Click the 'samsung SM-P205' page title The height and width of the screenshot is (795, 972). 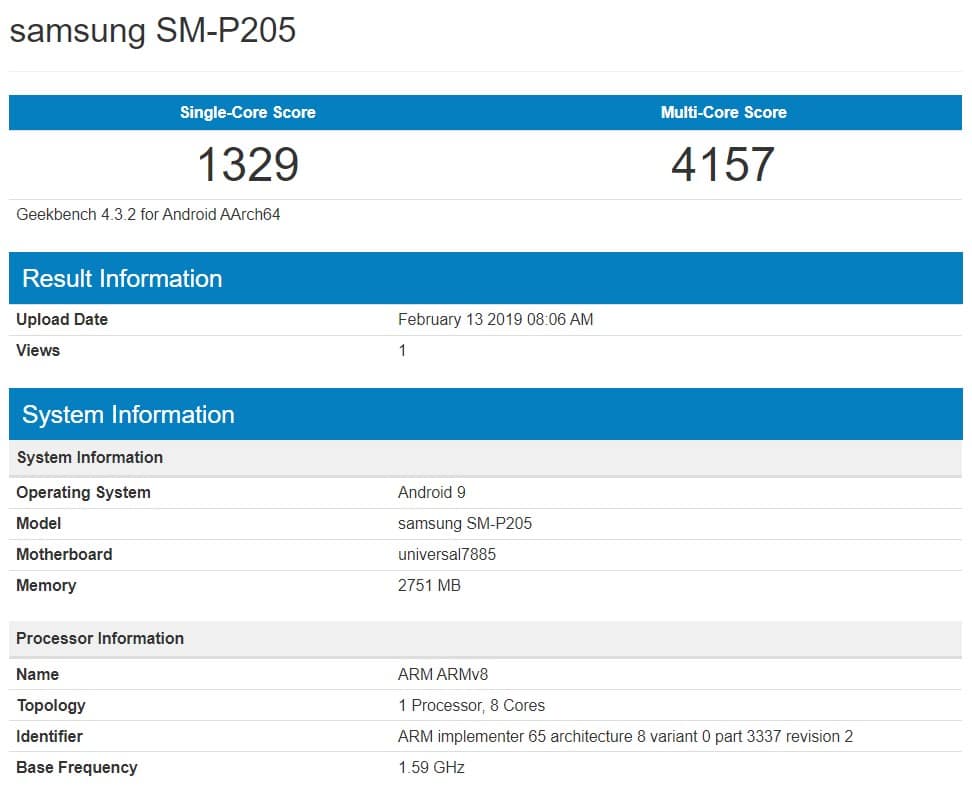pyautogui.click(x=152, y=30)
